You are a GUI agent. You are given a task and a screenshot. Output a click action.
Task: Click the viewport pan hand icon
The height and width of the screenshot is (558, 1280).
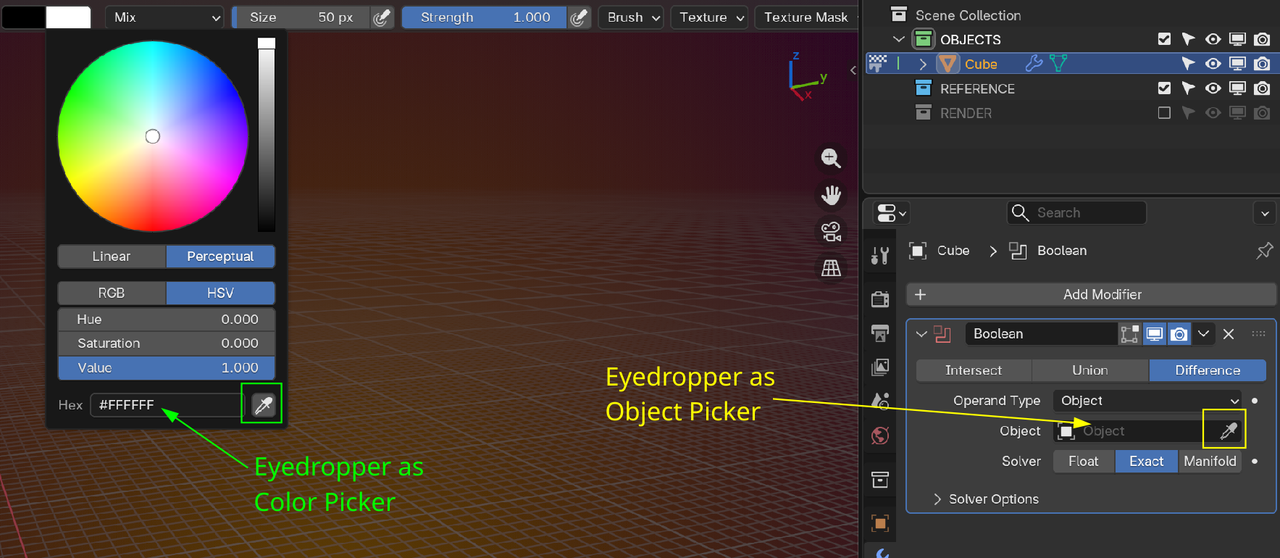pyautogui.click(x=831, y=195)
